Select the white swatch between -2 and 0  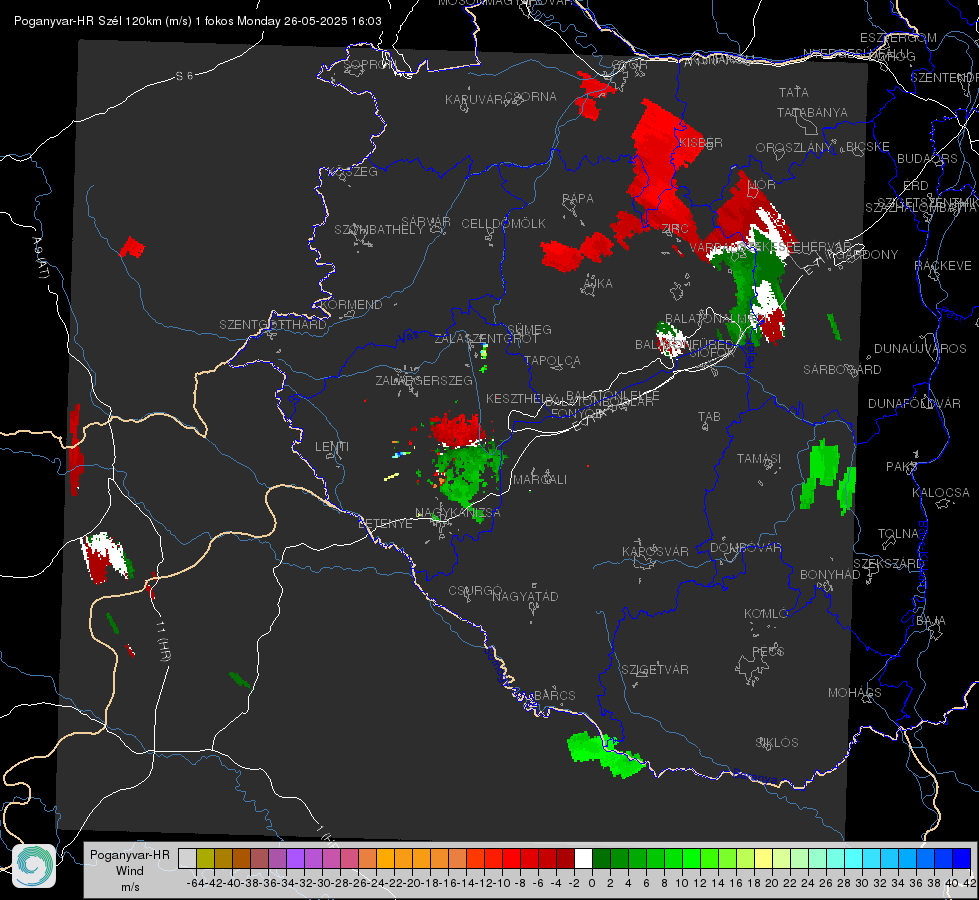pos(583,858)
